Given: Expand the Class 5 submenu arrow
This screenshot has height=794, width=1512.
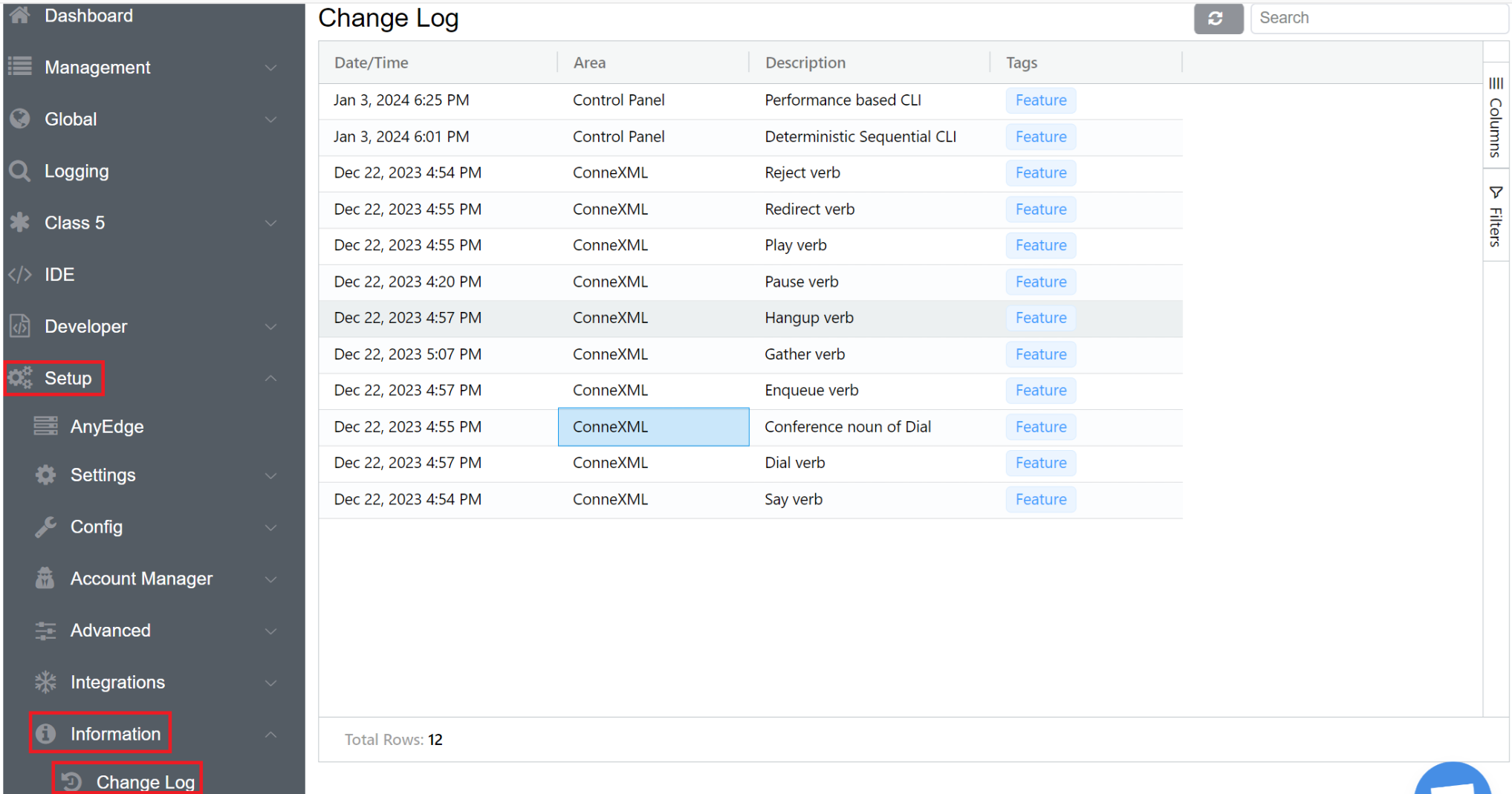Looking at the screenshot, I should (x=271, y=223).
